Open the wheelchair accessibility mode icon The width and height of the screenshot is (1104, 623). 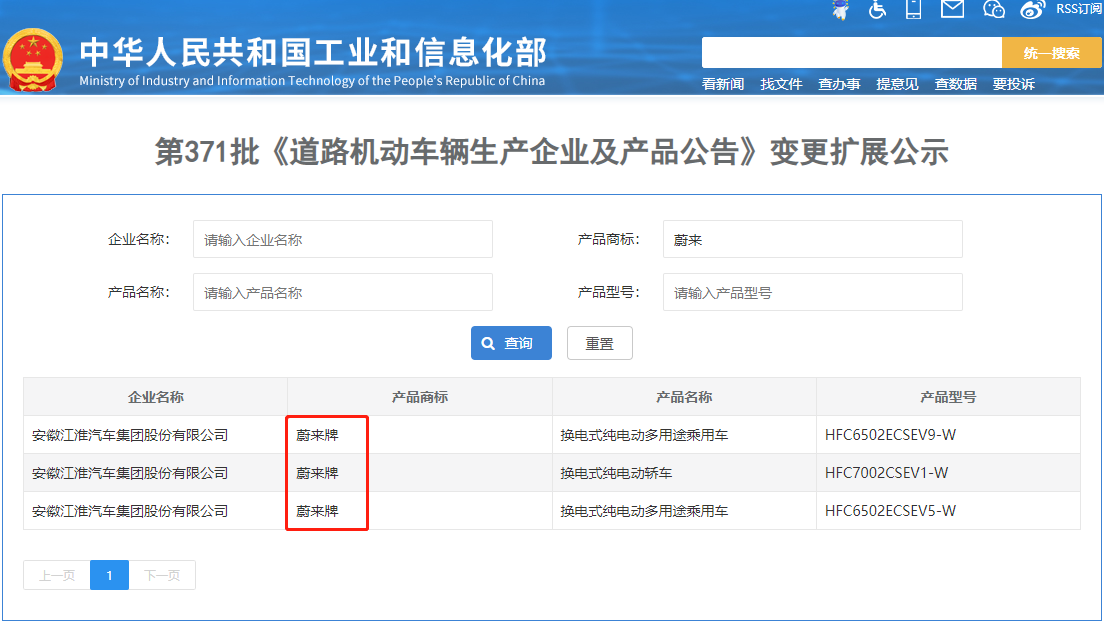click(x=877, y=9)
